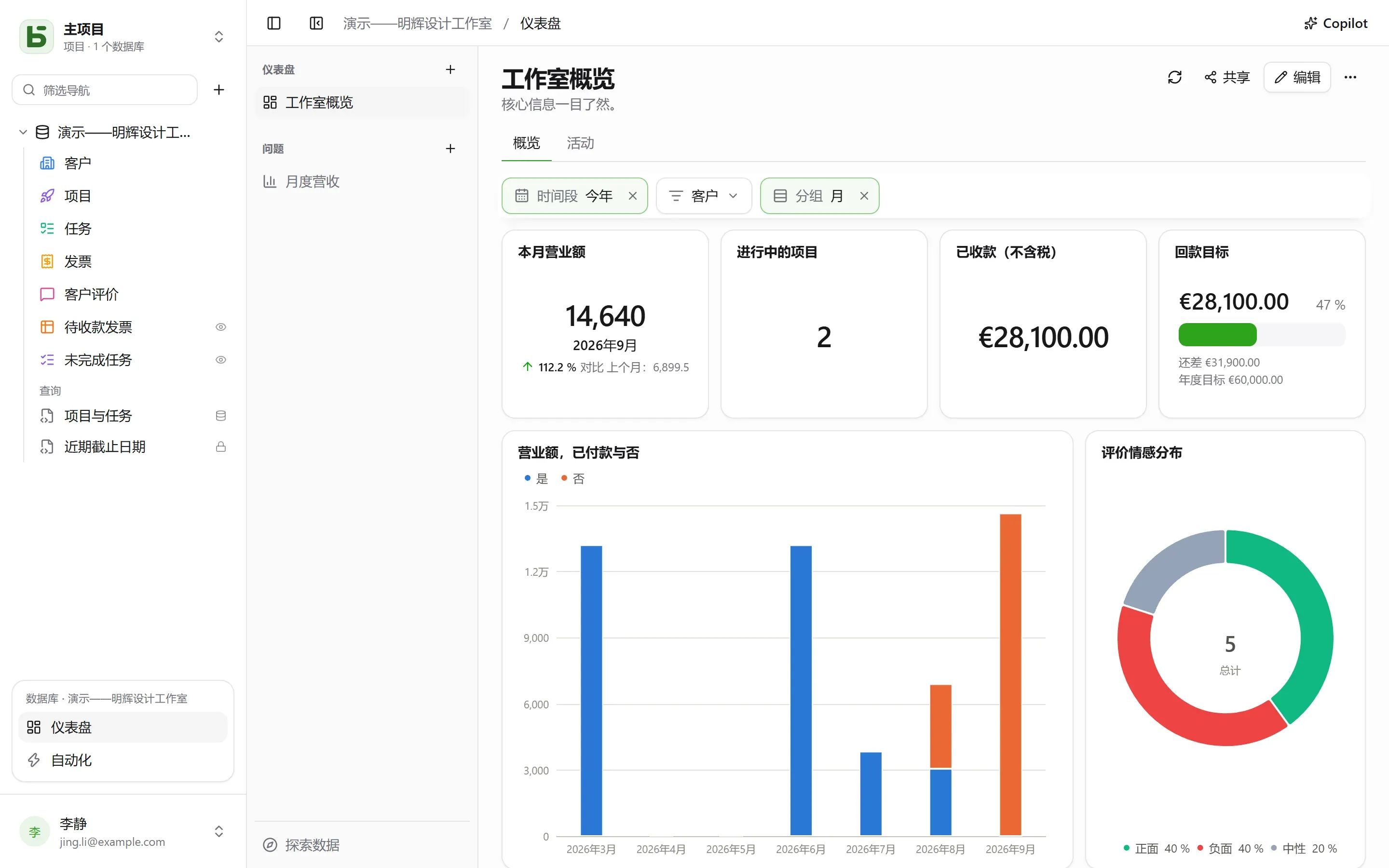Expand the 主项目 project switcher

[218, 36]
